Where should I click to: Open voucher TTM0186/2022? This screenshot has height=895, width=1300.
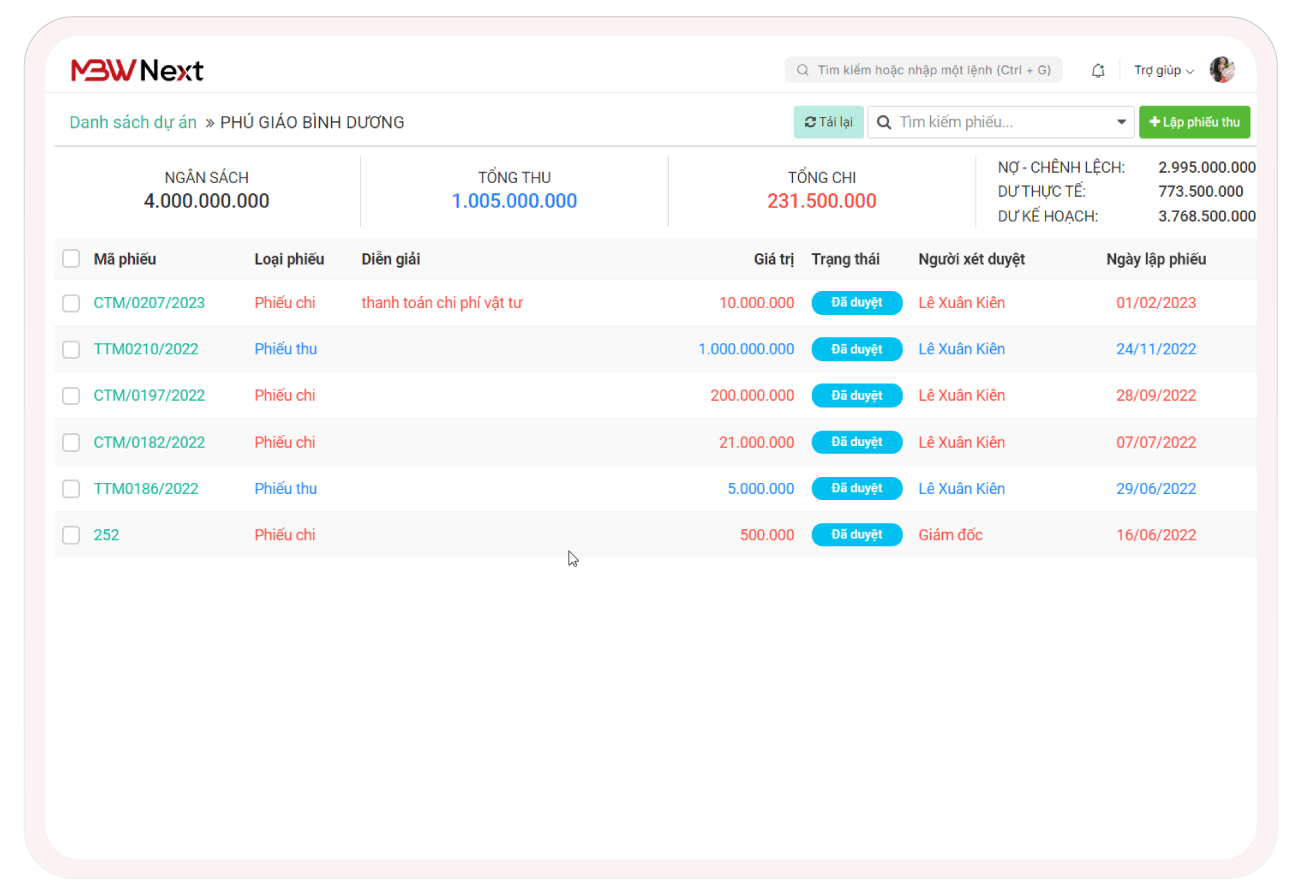coord(146,488)
